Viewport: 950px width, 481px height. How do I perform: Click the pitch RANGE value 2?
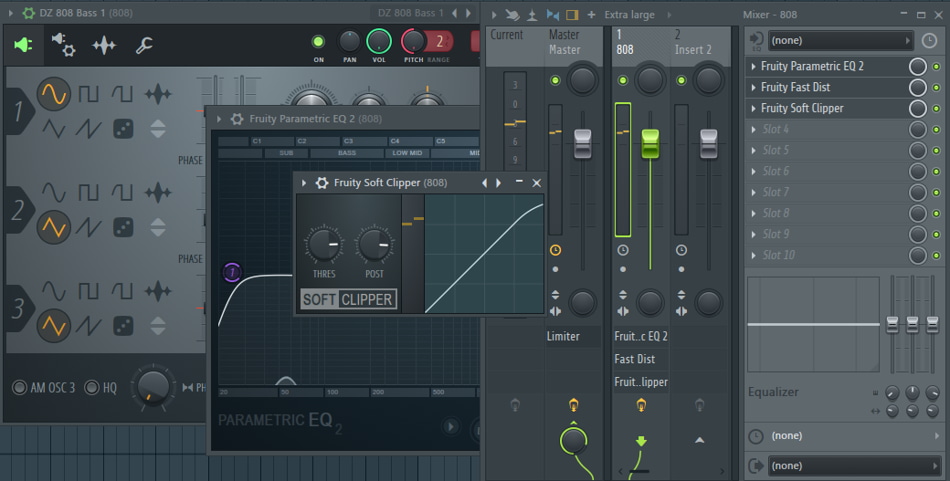(x=439, y=41)
